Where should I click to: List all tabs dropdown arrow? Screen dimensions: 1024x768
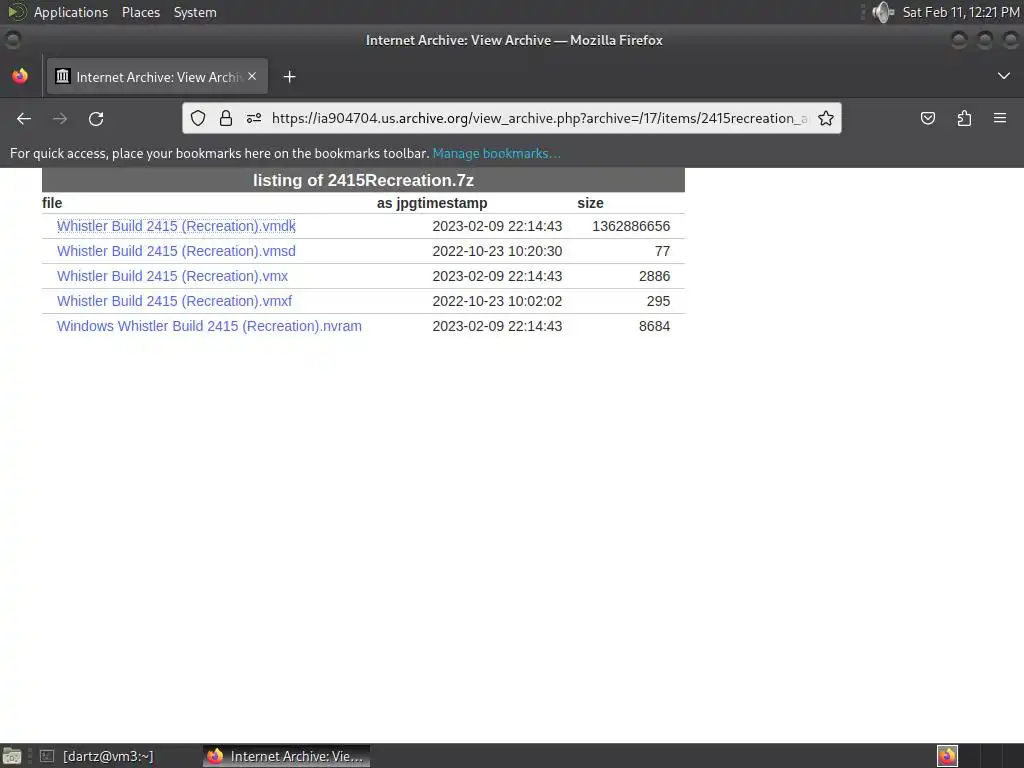pos(1004,76)
